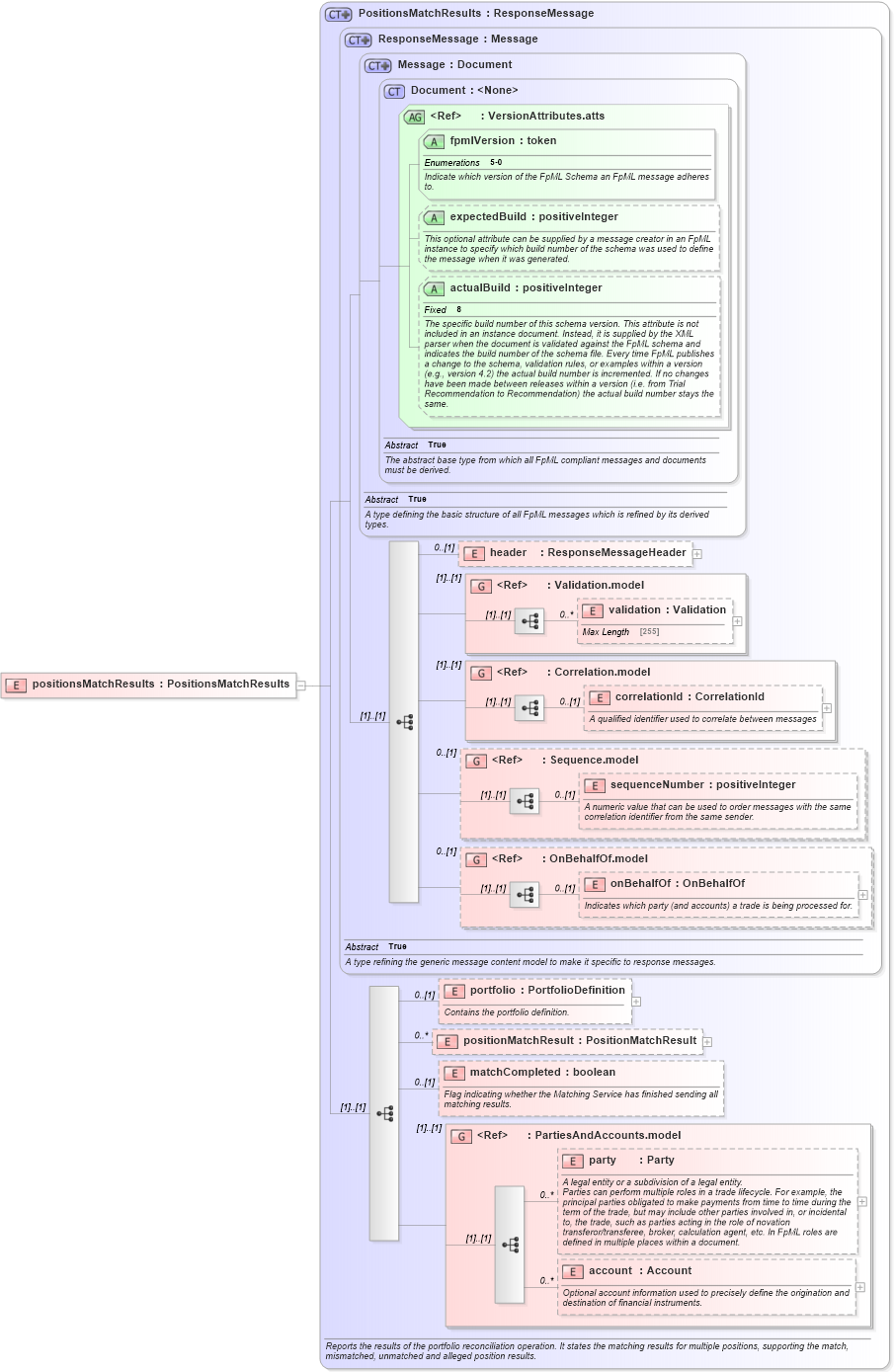Click the ': Validation.model' reference label

point(595,586)
